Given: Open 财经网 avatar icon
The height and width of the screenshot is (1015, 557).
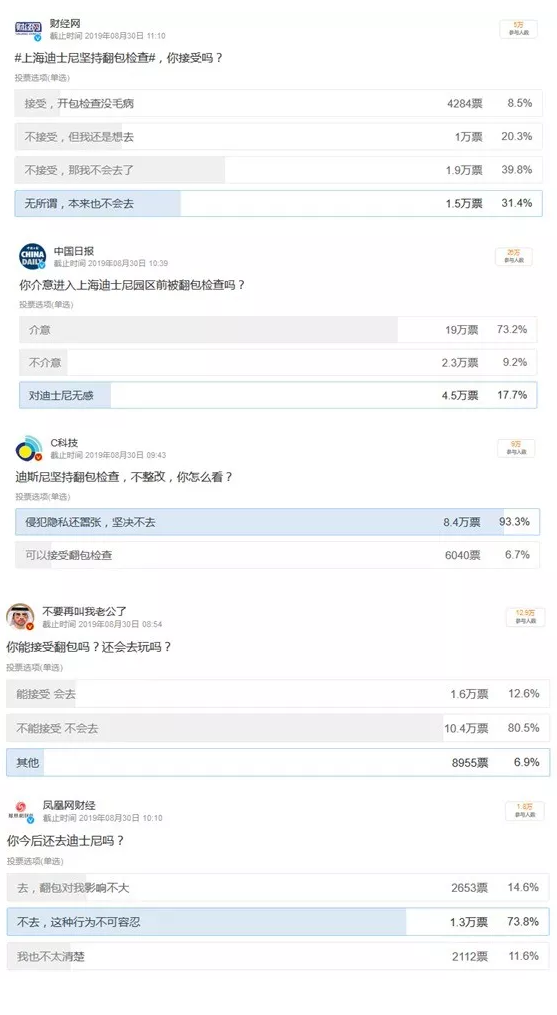Looking at the screenshot, I should coord(28,29).
